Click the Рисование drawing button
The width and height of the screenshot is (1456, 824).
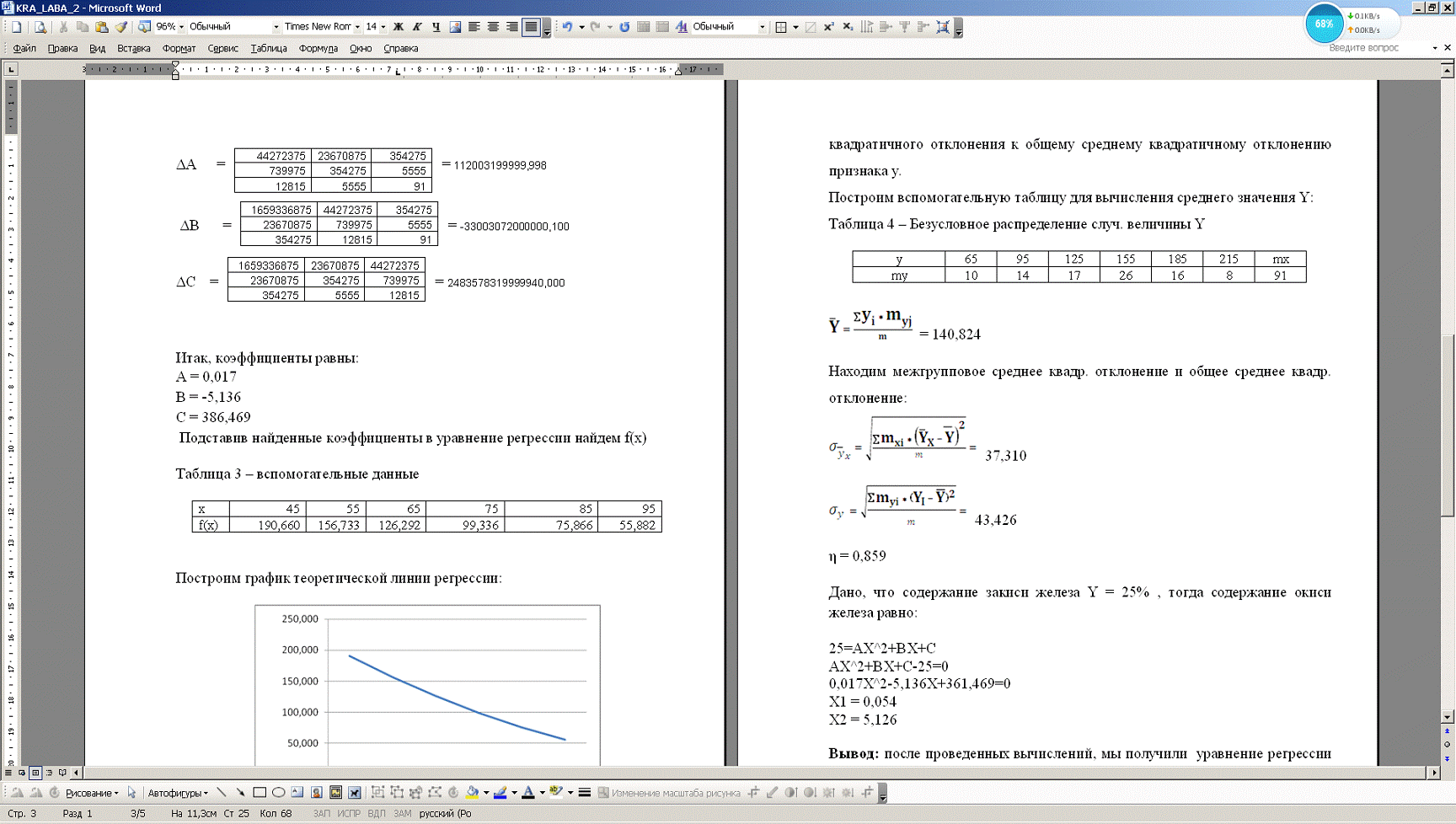(x=91, y=793)
